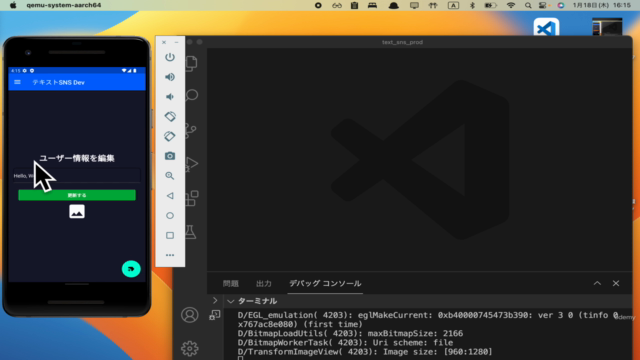The image size is (640, 360).
Task: Open the qemu-system-aarch64 menu bar item
Action: 63,5
